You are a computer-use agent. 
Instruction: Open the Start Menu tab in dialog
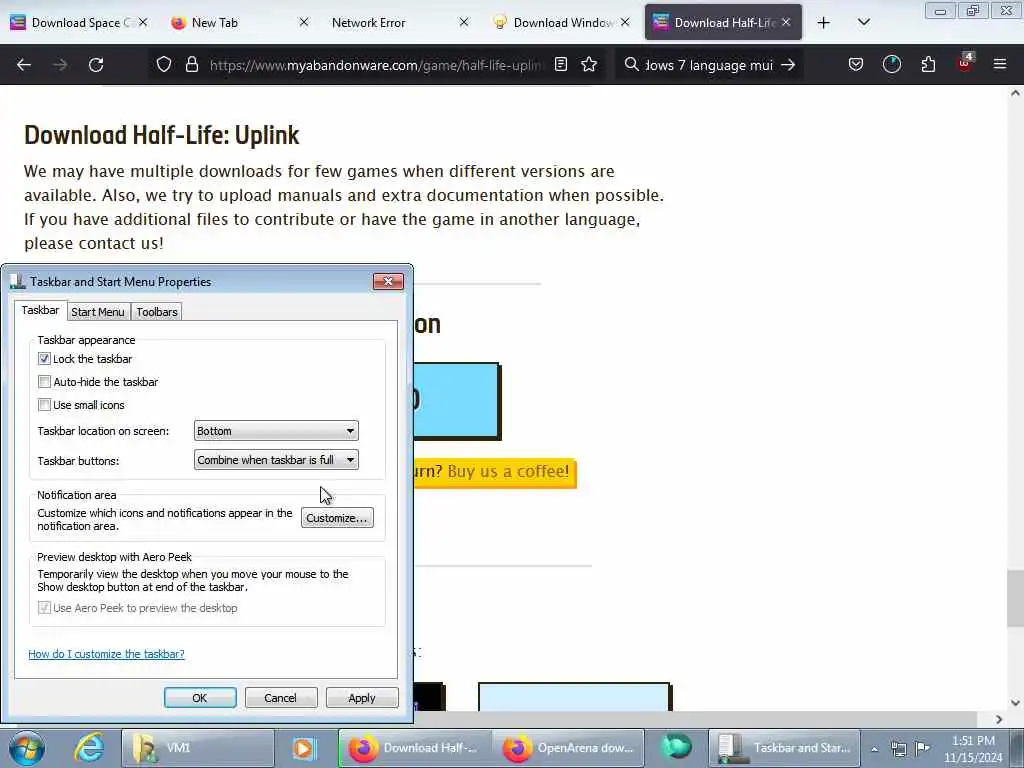(x=98, y=312)
